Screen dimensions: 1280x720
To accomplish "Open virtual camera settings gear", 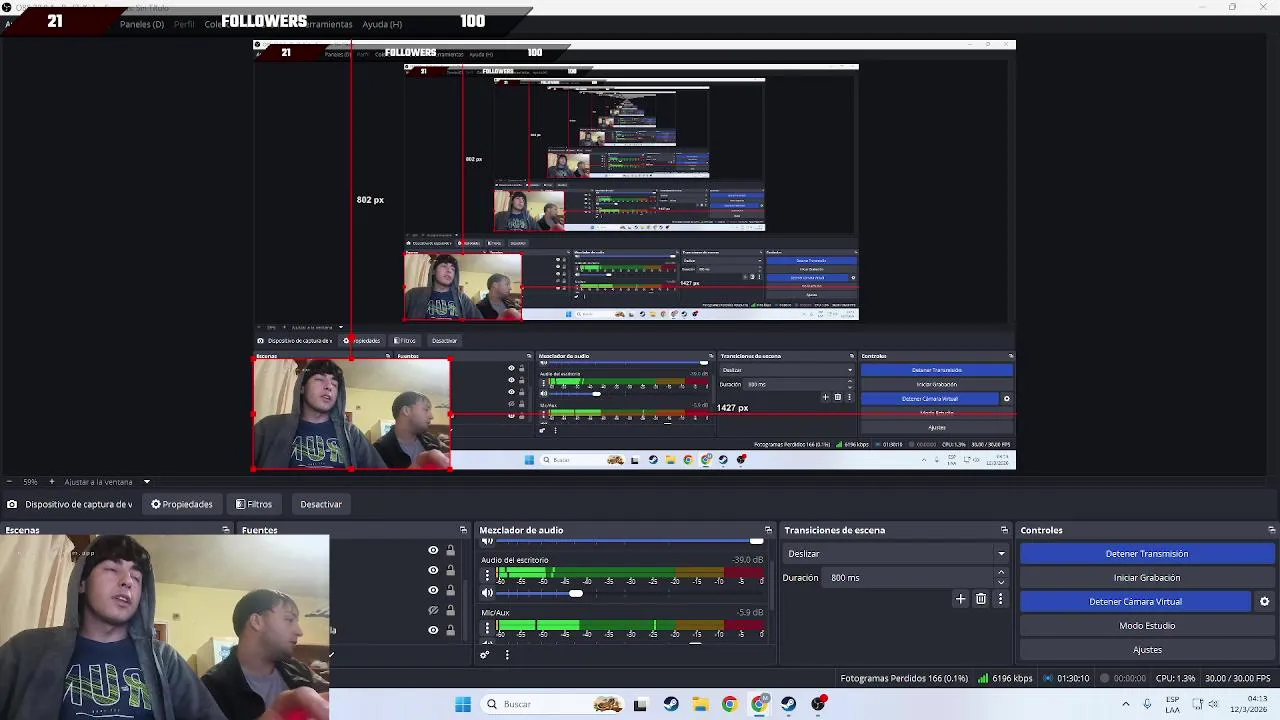I will 1264,601.
